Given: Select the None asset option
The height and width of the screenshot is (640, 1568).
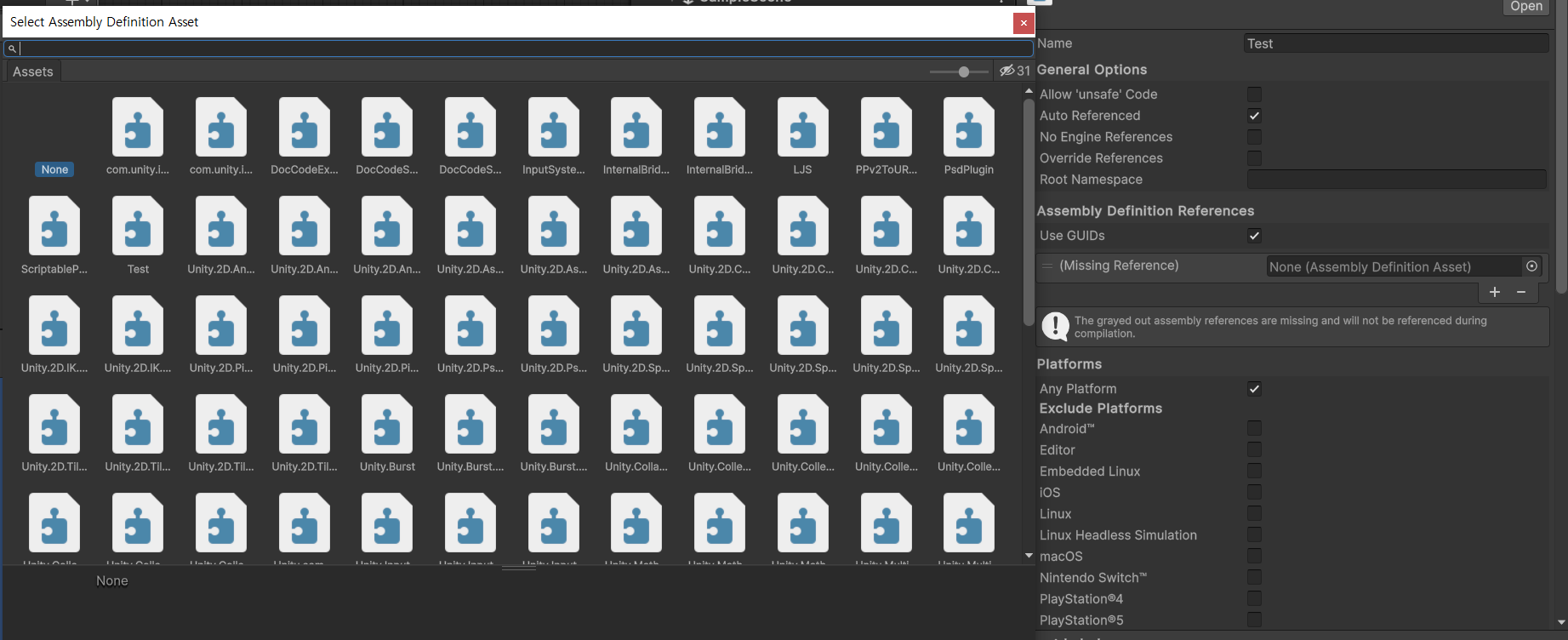Looking at the screenshot, I should (x=54, y=169).
